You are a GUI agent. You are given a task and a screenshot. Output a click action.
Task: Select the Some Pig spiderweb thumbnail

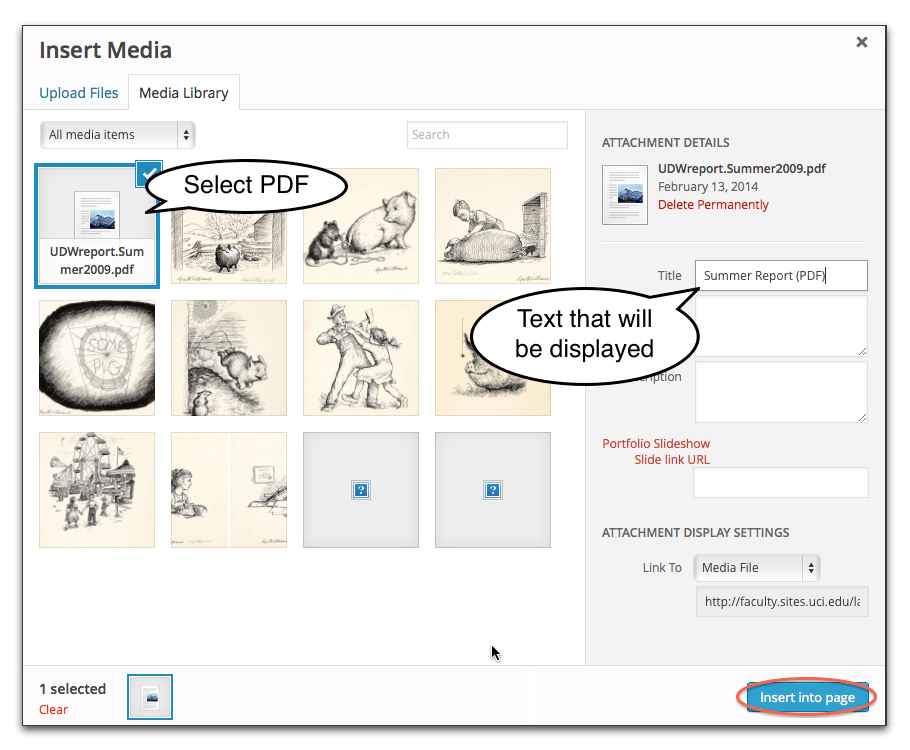click(97, 358)
